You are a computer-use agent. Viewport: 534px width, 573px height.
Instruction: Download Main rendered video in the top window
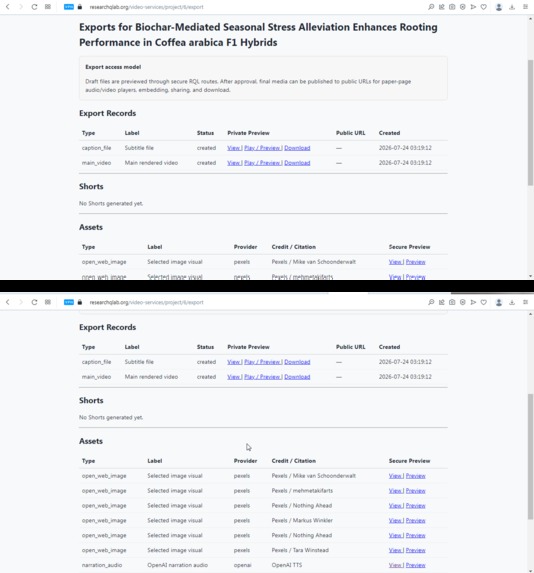point(297,163)
